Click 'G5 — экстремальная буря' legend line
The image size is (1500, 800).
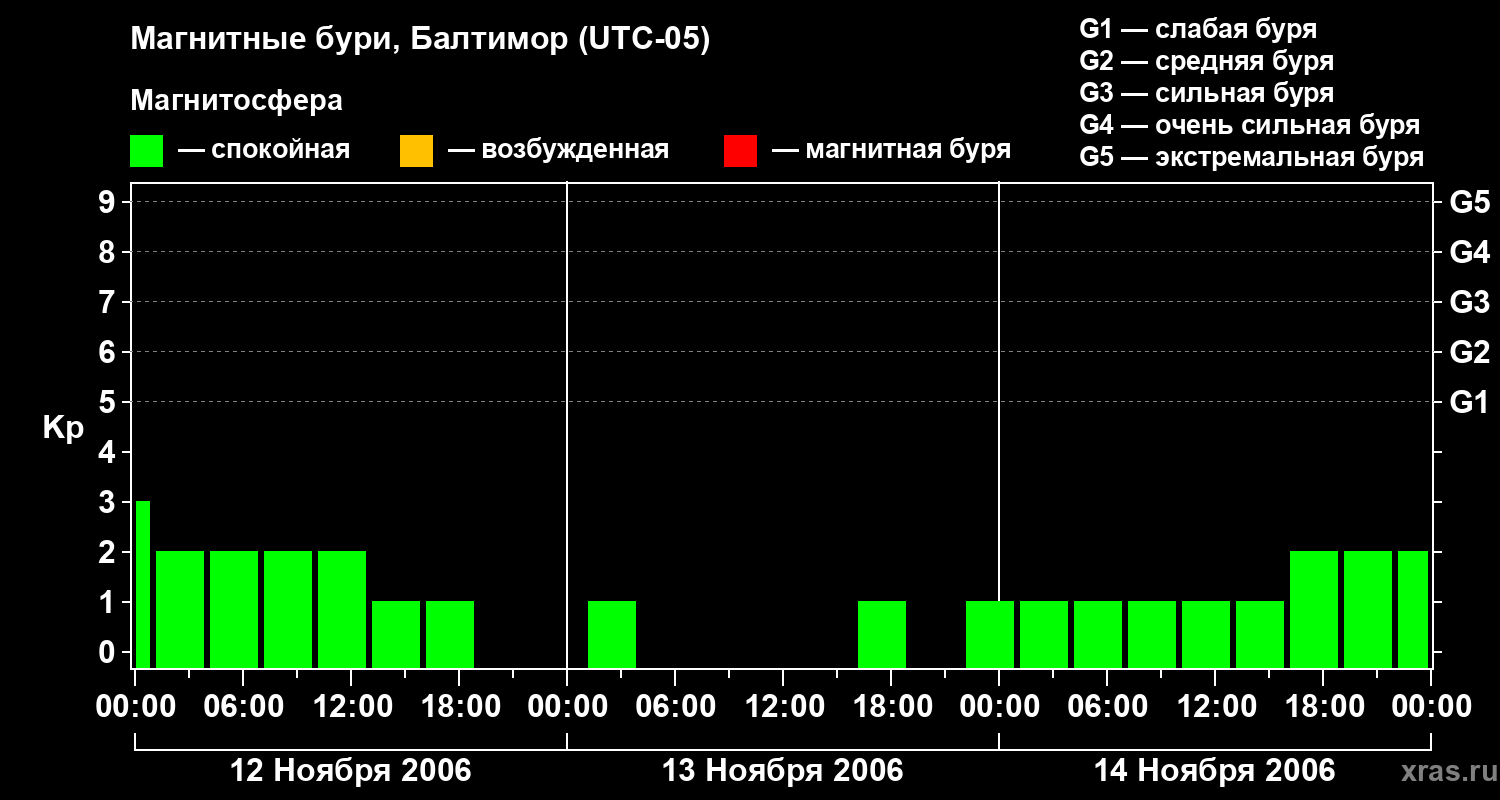click(1252, 157)
